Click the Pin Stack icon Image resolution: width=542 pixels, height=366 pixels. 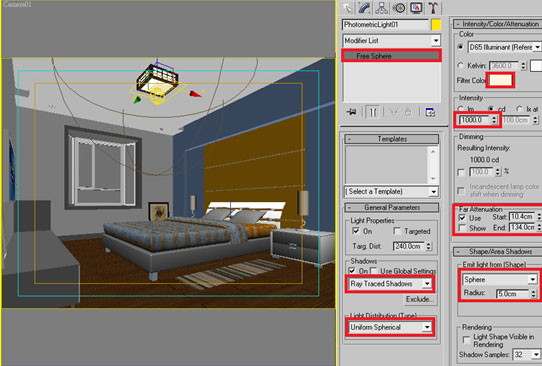[352, 112]
